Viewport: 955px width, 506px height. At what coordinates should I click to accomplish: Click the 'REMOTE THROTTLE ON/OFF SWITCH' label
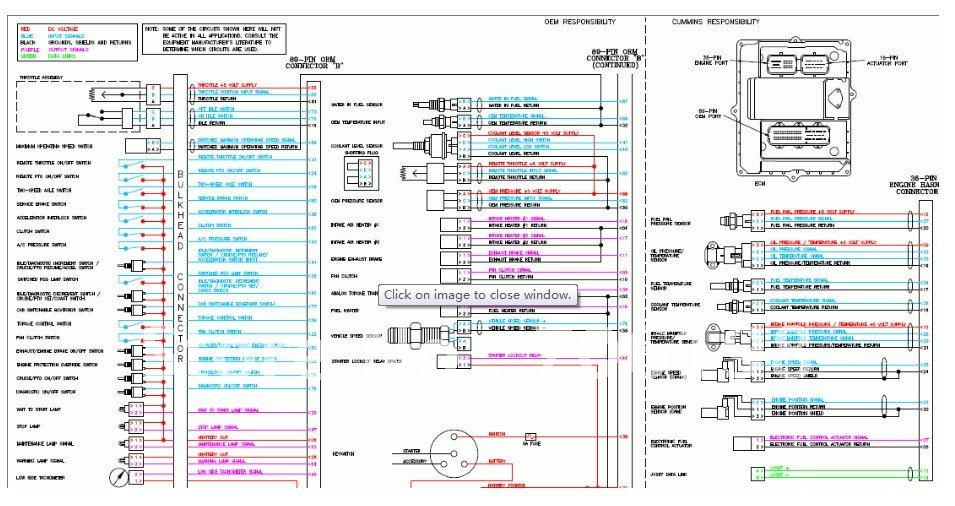(x=53, y=163)
